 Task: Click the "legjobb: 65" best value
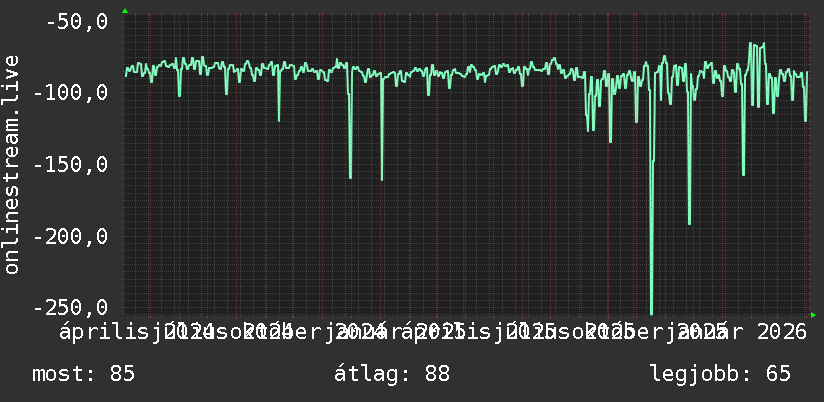tap(720, 374)
